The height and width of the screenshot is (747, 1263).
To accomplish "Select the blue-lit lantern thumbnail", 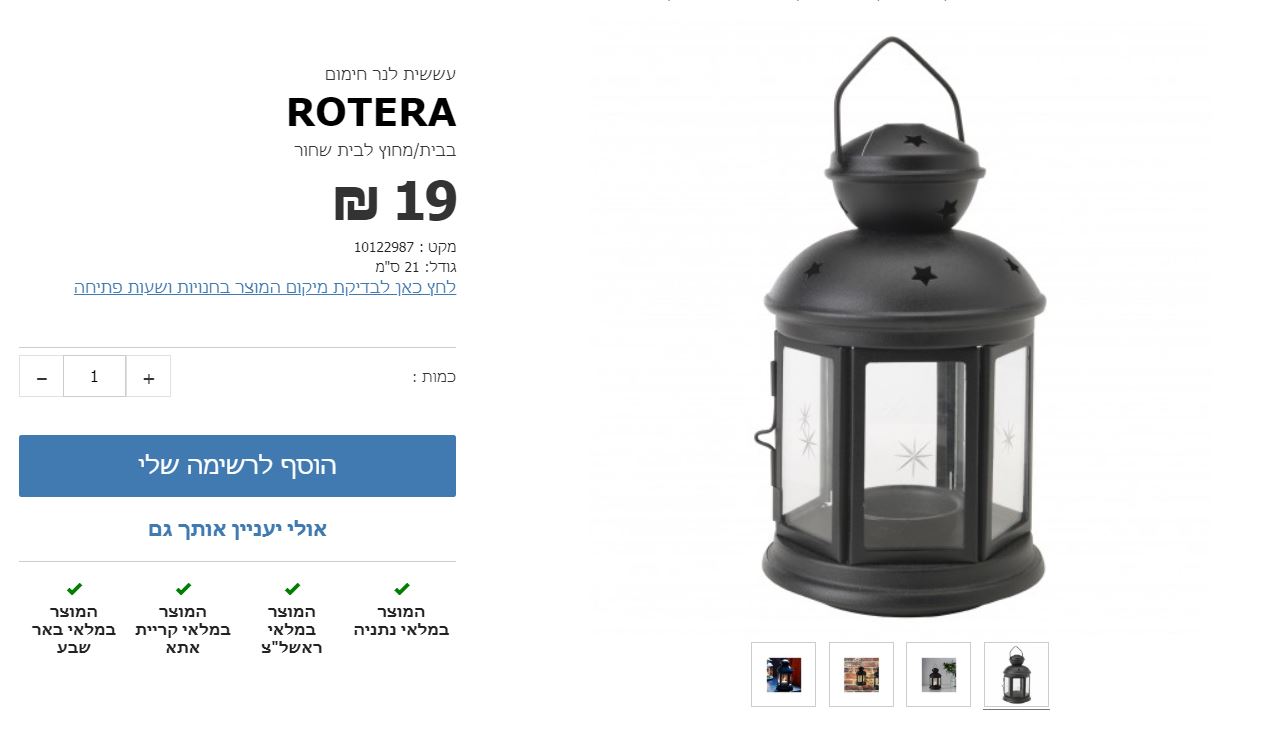I will click(783, 675).
